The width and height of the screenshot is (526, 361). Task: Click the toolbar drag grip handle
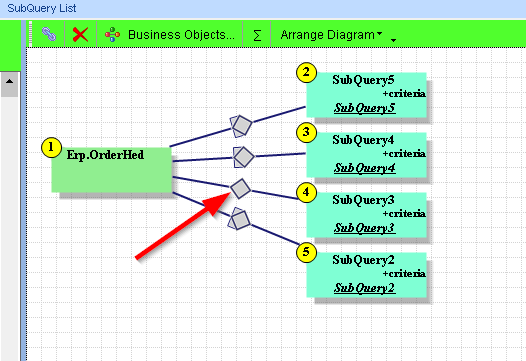[31, 34]
